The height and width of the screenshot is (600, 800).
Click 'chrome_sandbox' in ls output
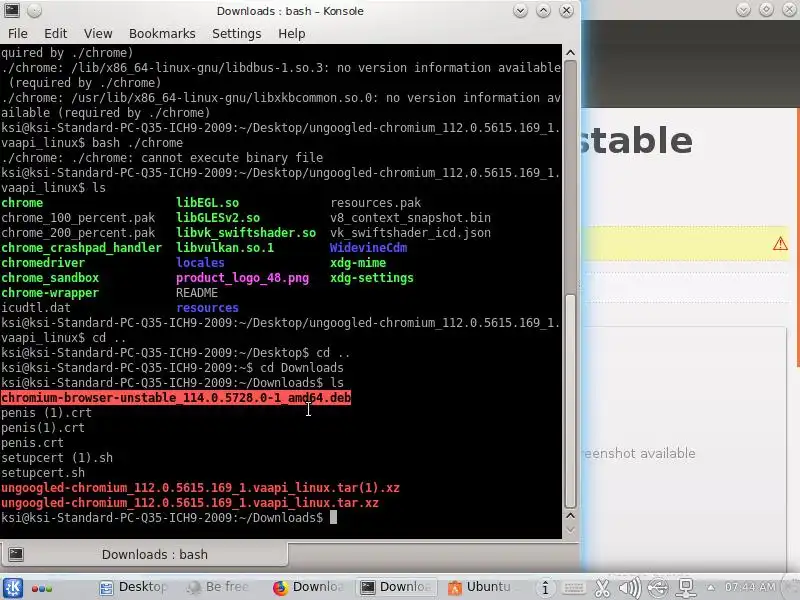coord(50,278)
